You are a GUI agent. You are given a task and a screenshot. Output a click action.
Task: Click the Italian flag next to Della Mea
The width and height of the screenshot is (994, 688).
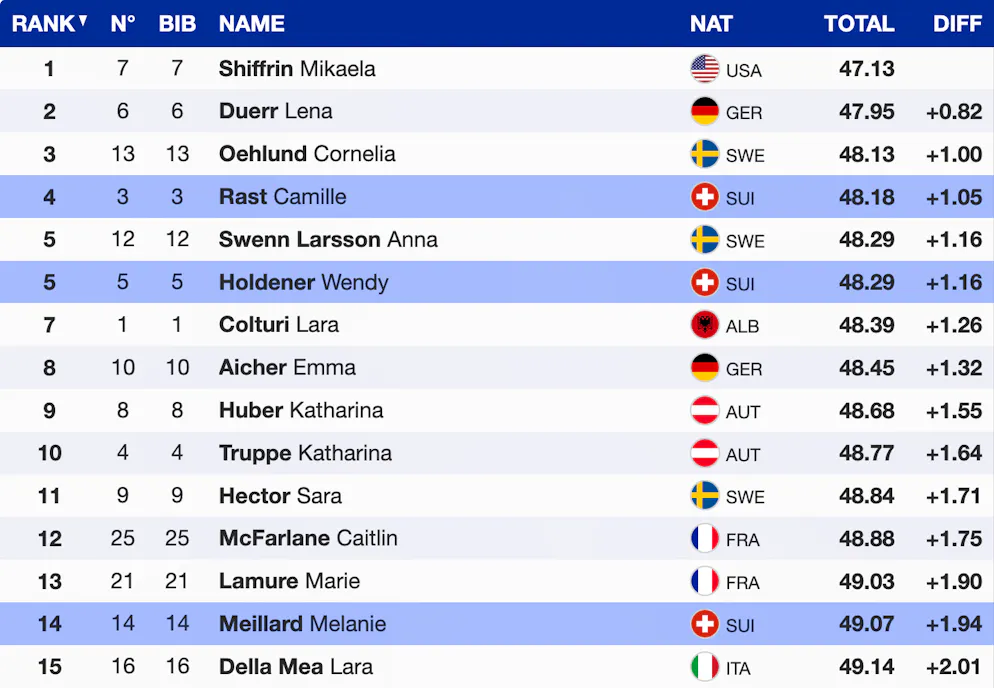pyautogui.click(x=705, y=667)
